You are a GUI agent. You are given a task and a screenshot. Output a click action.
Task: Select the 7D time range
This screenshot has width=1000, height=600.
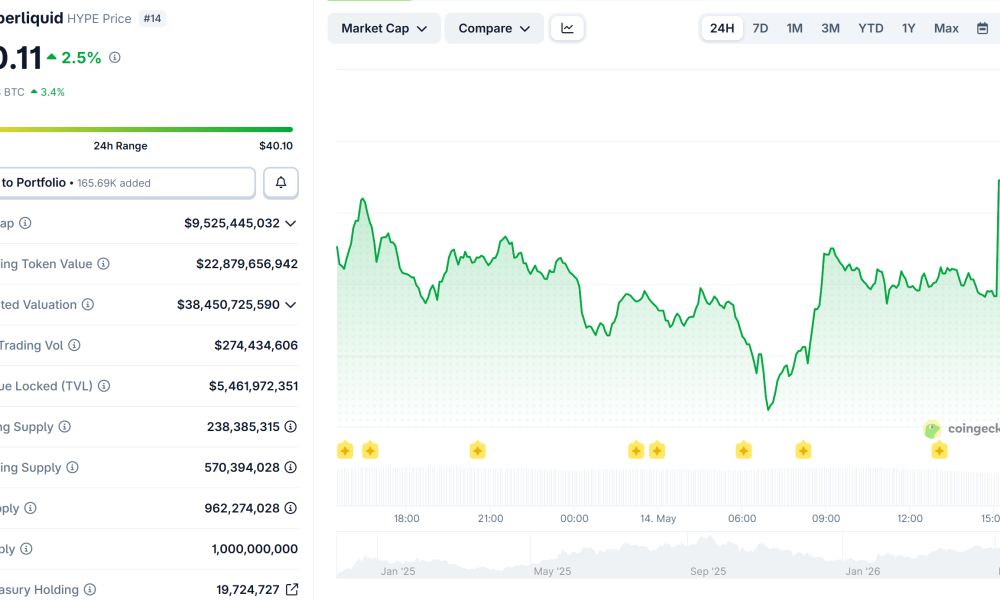760,28
